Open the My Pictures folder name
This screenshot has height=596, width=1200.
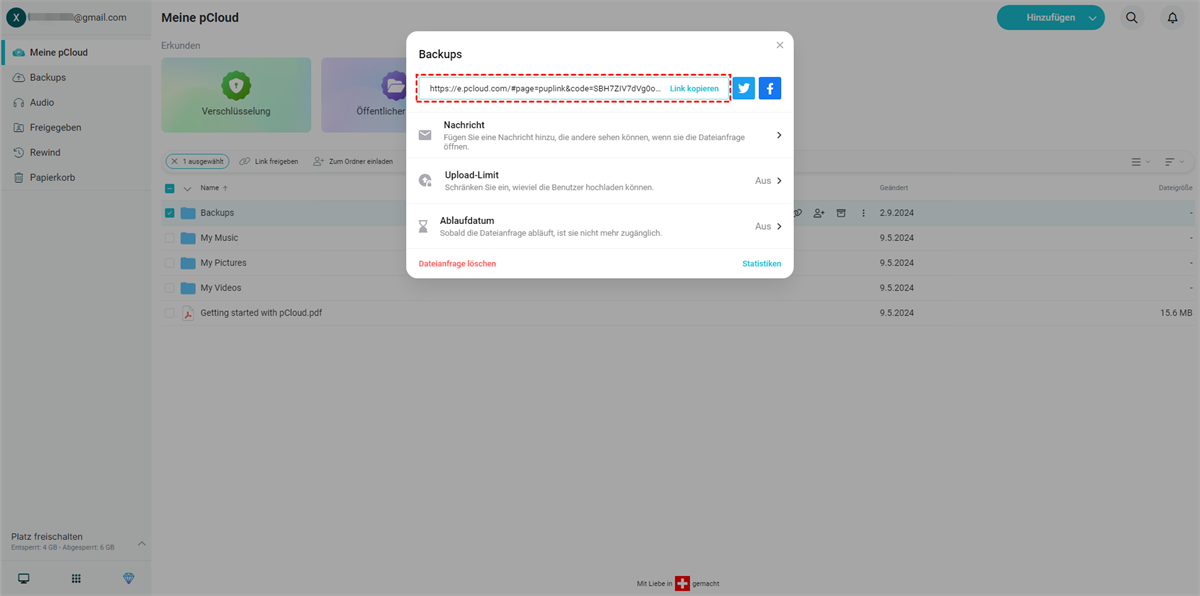click(x=223, y=263)
